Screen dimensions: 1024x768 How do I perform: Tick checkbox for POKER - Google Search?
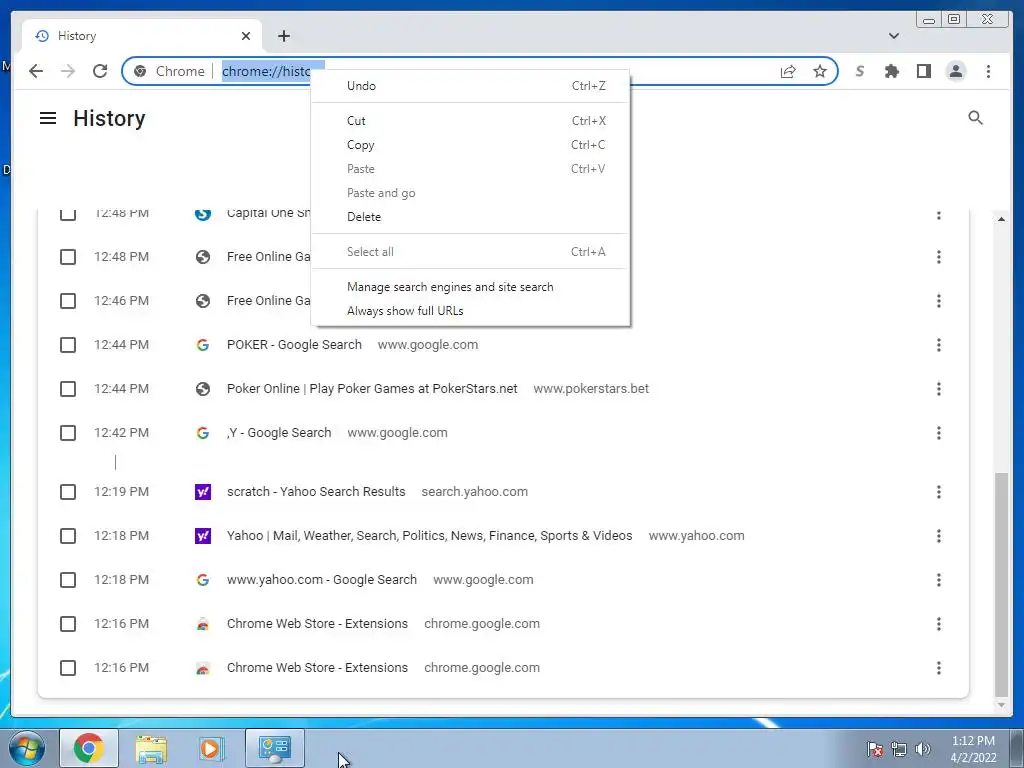click(68, 345)
